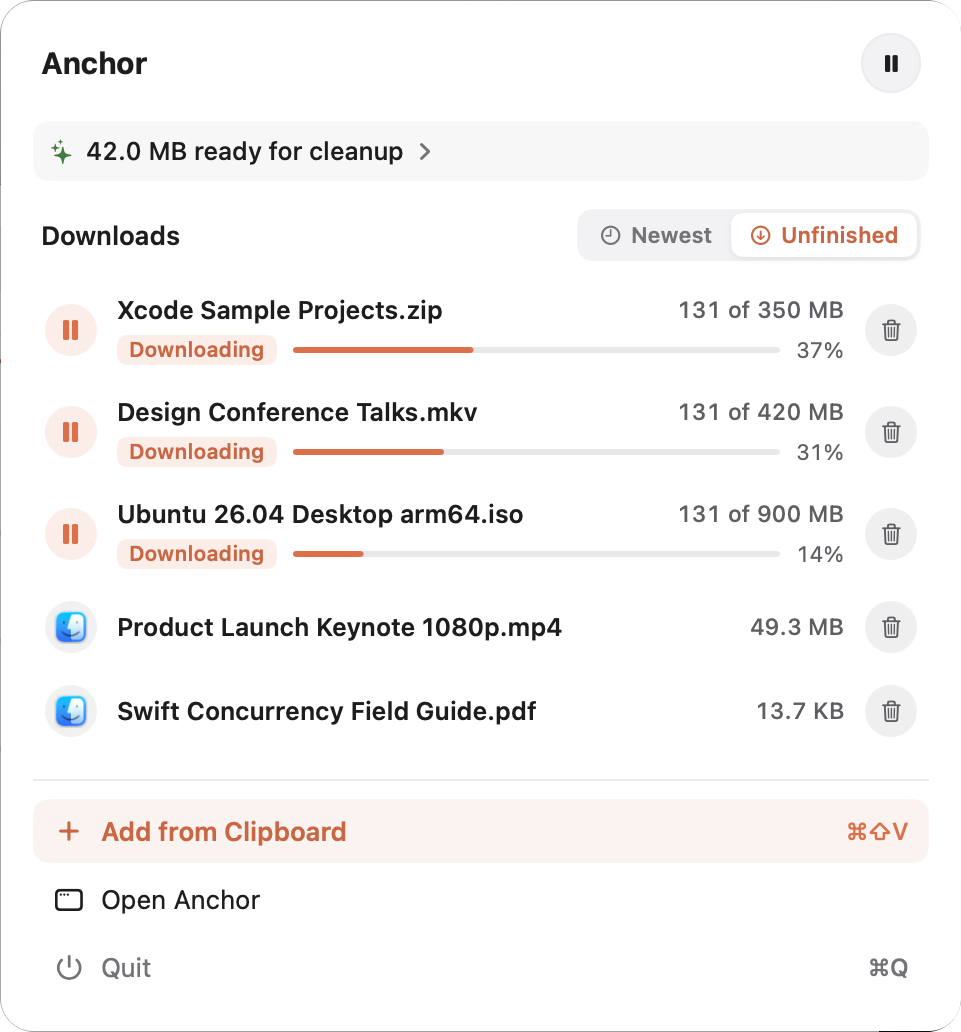
Task: Click the Anchor title heading
Action: coord(94,64)
